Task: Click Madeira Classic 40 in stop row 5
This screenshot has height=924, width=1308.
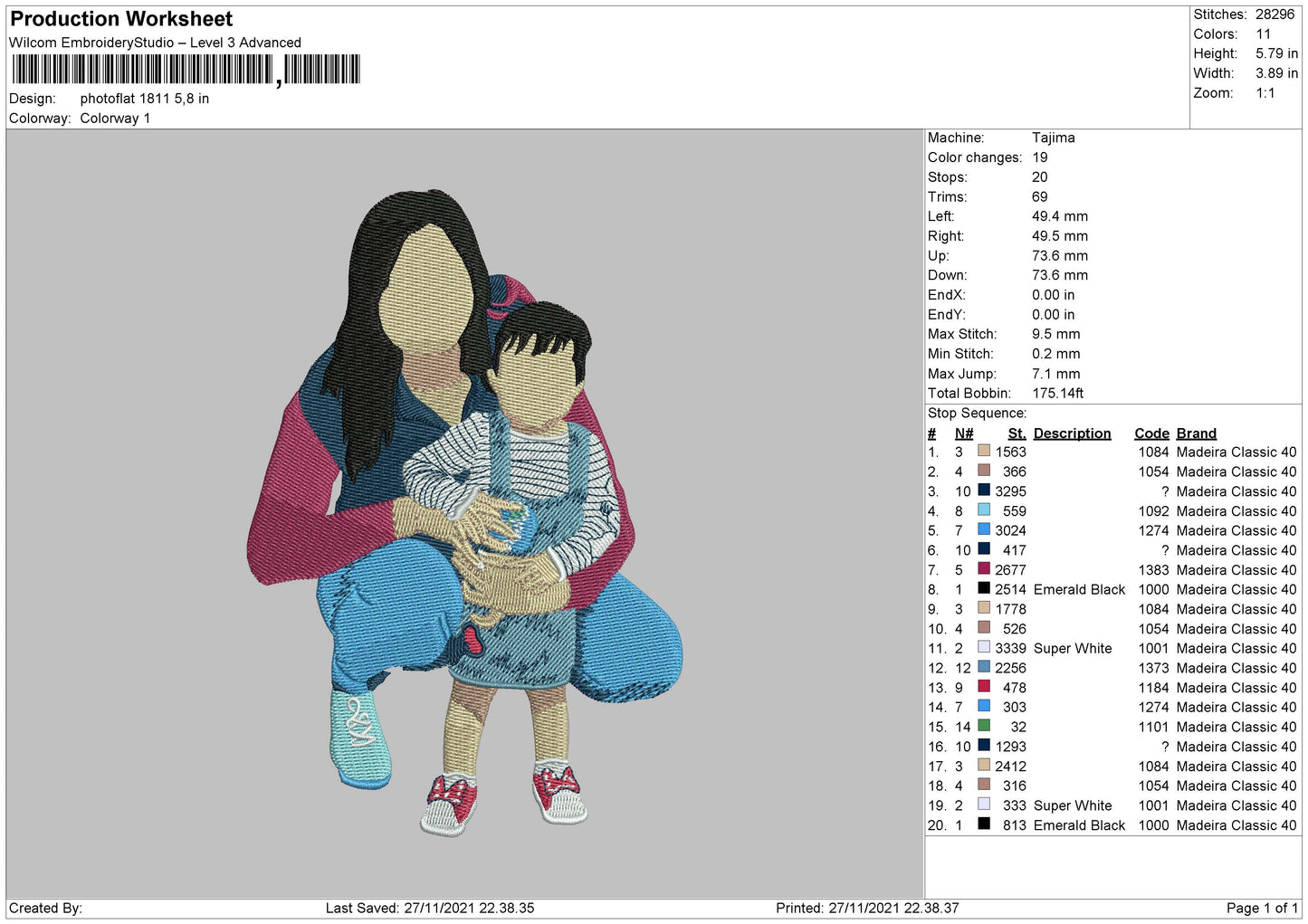Action: coord(1236,530)
